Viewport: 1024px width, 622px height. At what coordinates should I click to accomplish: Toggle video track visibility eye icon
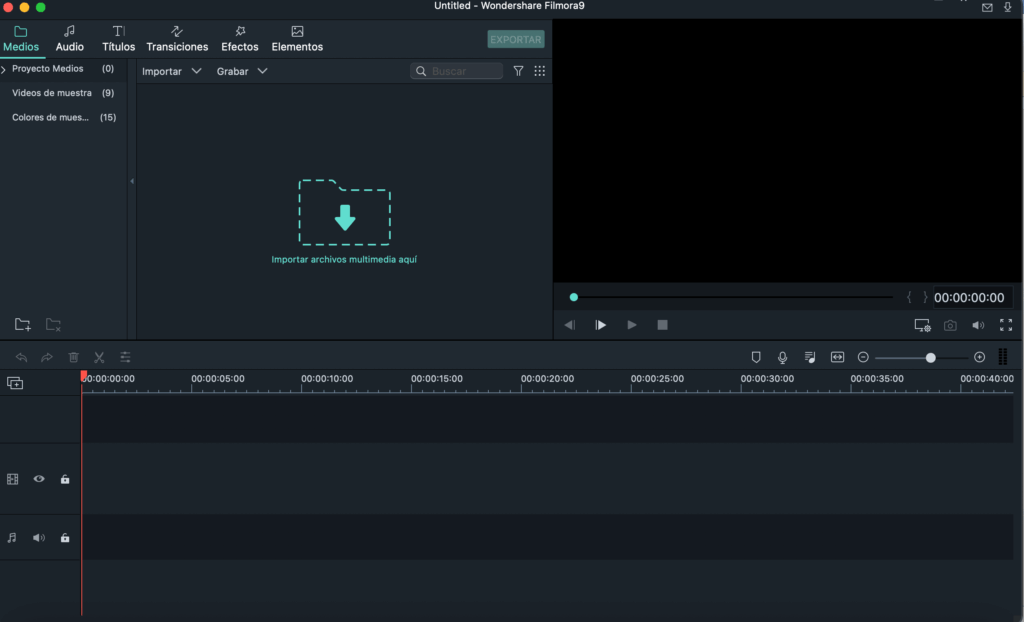[x=39, y=479]
